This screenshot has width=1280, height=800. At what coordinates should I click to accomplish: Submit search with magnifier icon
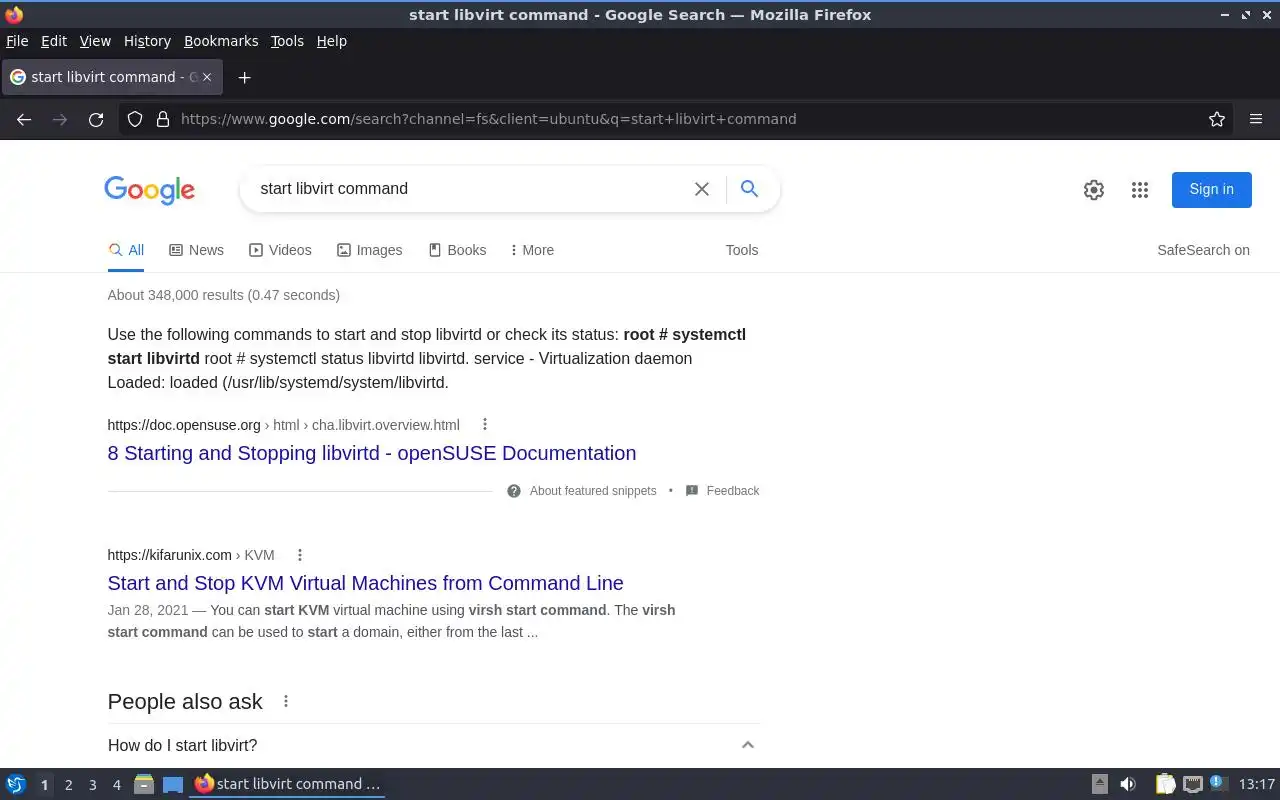tap(749, 188)
